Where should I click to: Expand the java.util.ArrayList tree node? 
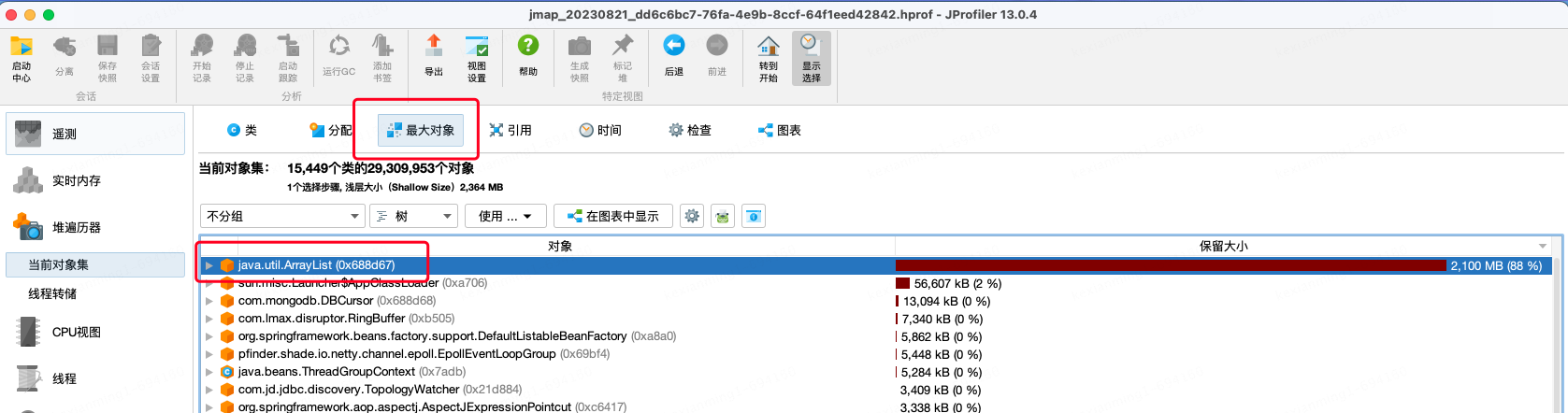(x=209, y=265)
